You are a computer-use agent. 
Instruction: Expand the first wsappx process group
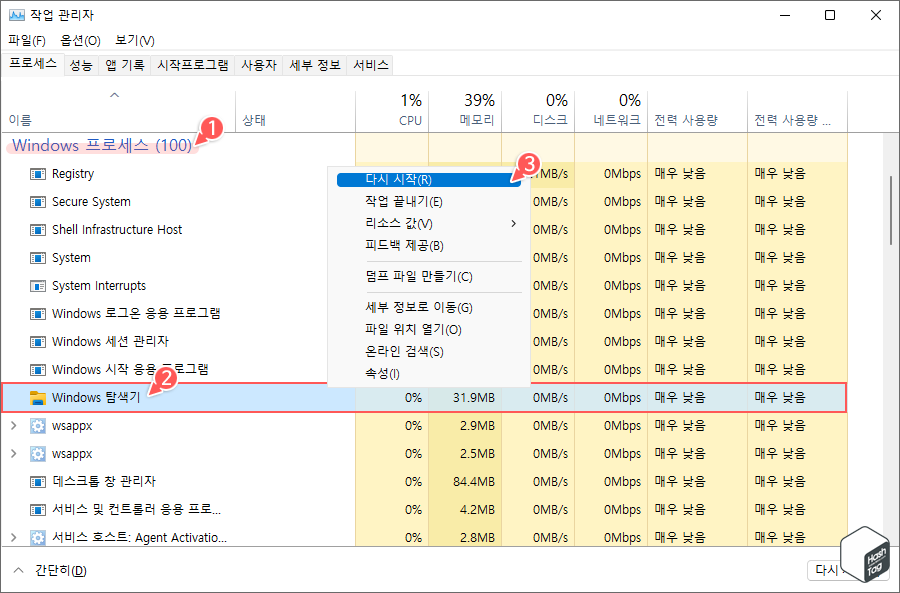tap(14, 426)
